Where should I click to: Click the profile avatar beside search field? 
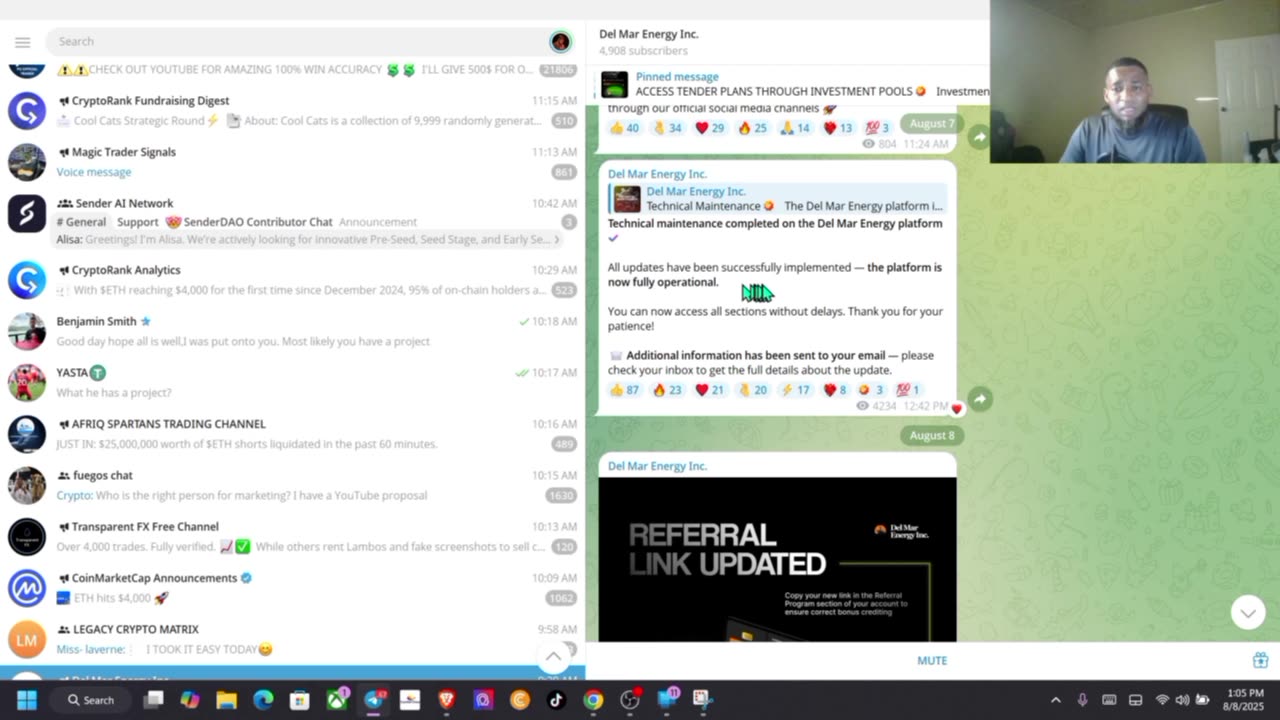coord(560,42)
